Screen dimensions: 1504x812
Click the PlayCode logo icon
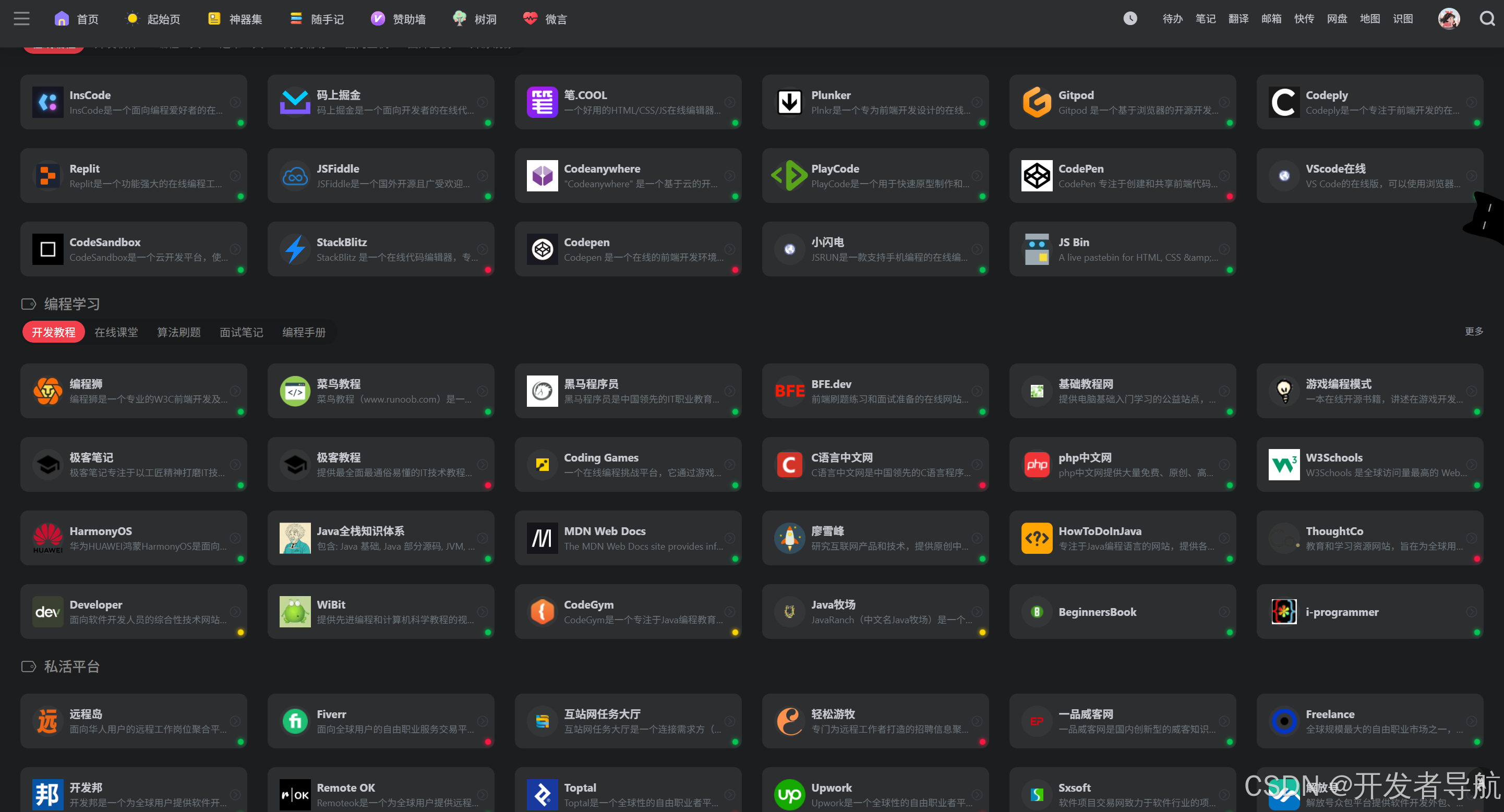point(789,176)
